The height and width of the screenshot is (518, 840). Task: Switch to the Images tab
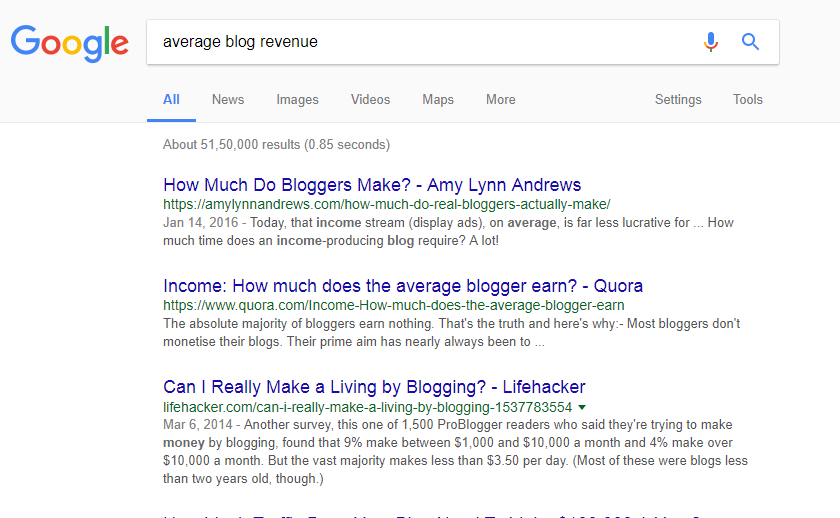point(297,100)
